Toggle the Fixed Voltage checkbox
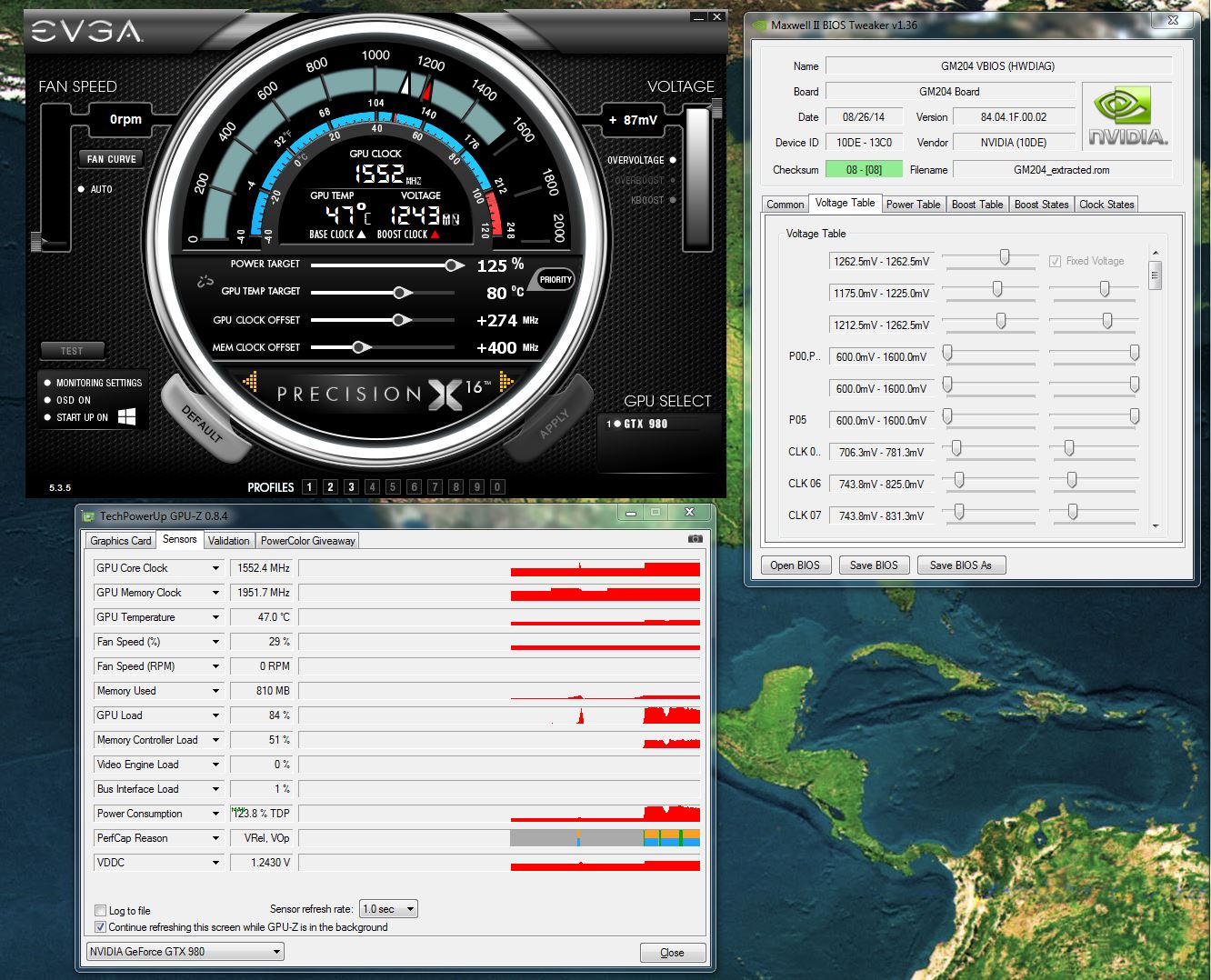 coord(1055,261)
